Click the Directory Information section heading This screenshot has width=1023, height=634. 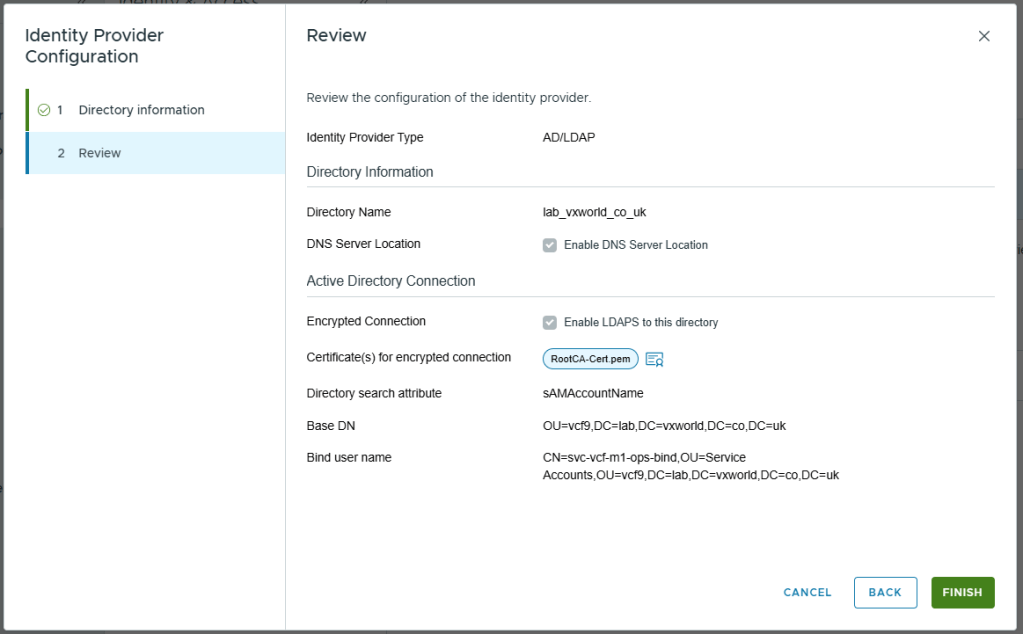click(x=370, y=172)
